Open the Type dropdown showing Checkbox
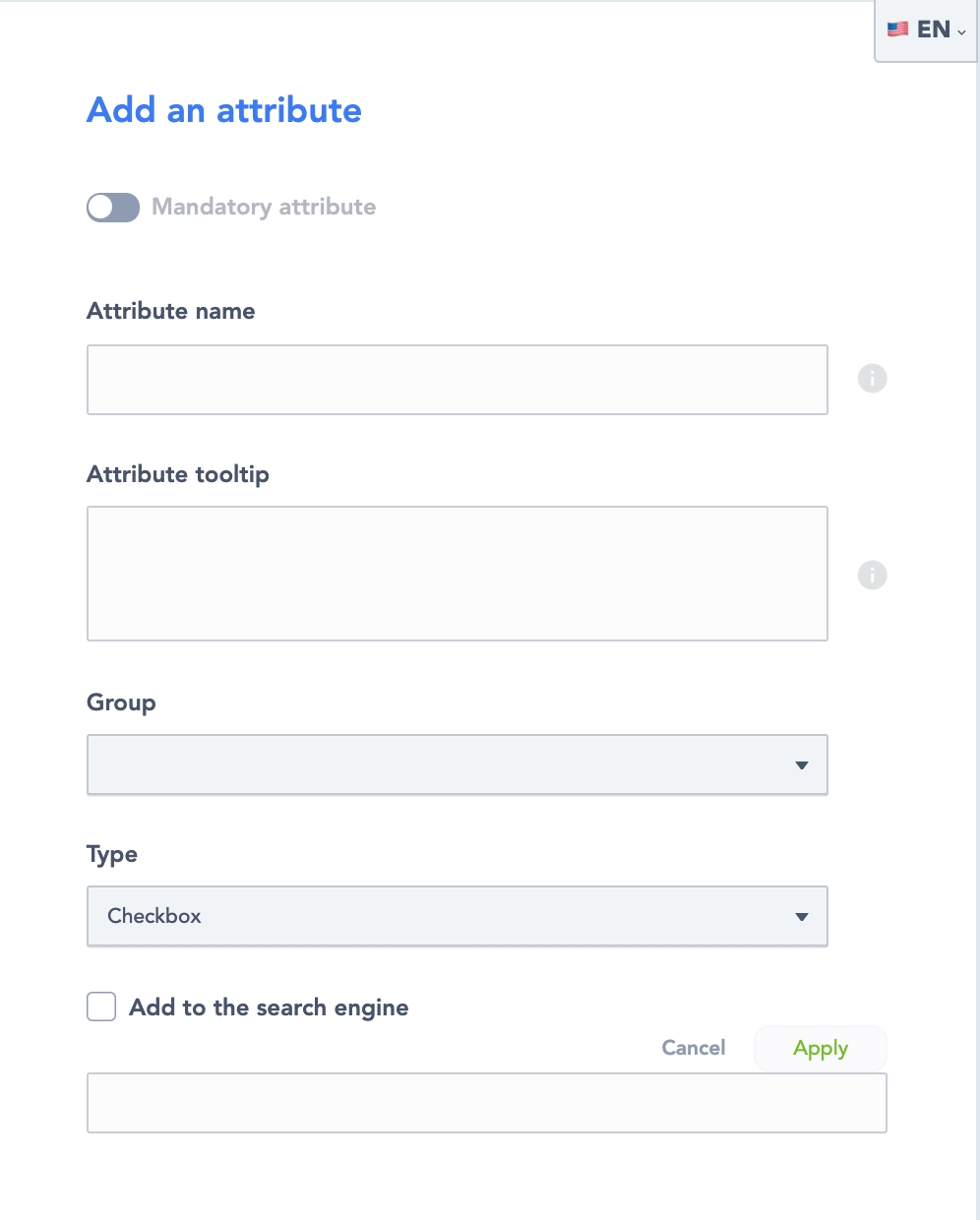 pos(457,916)
